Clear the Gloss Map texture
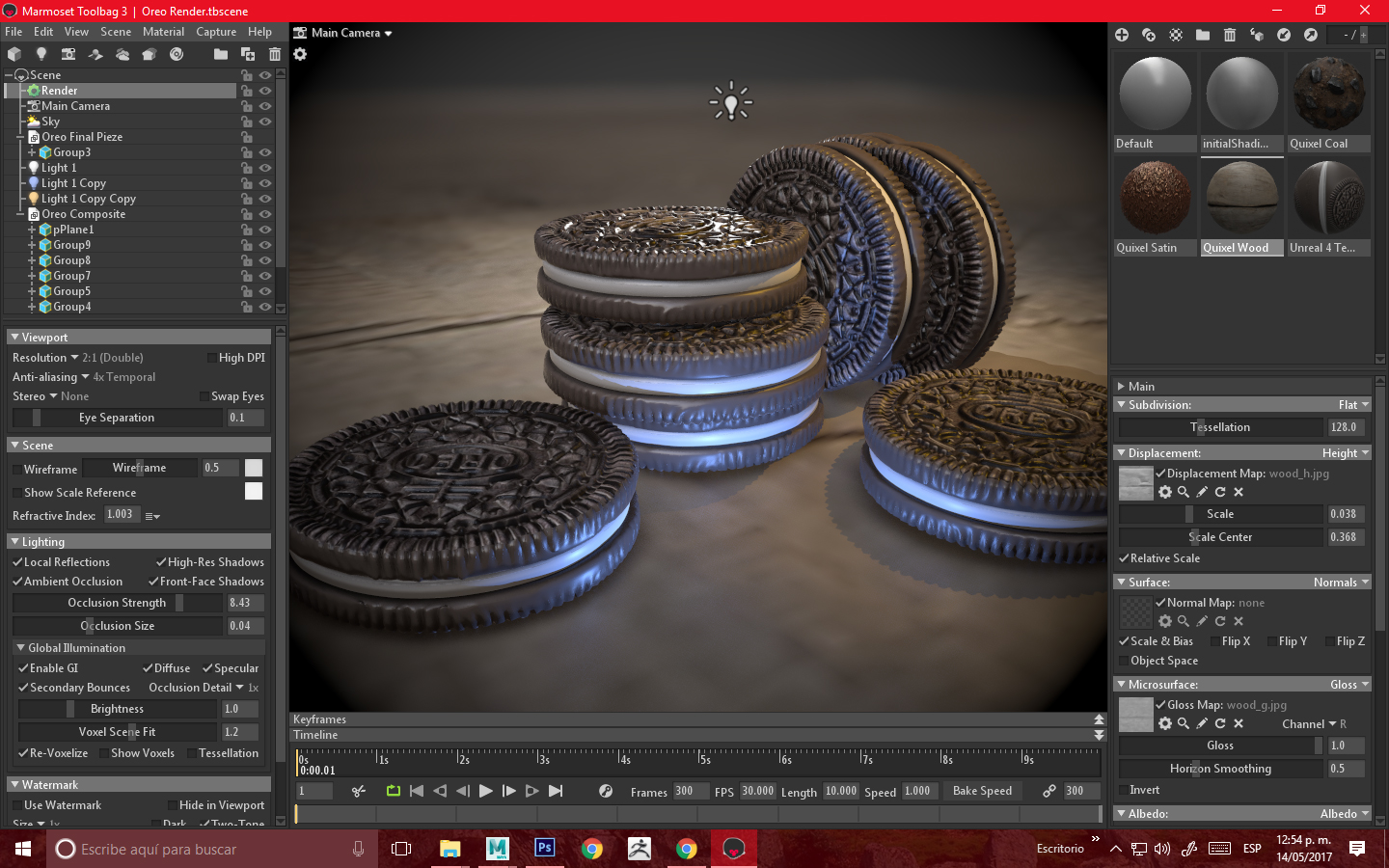 pyautogui.click(x=1239, y=723)
